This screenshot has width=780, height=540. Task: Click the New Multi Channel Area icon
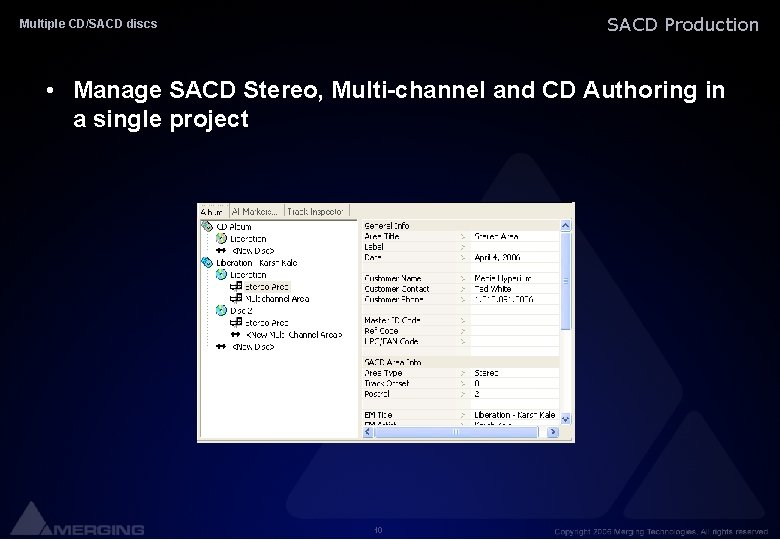tap(236, 335)
